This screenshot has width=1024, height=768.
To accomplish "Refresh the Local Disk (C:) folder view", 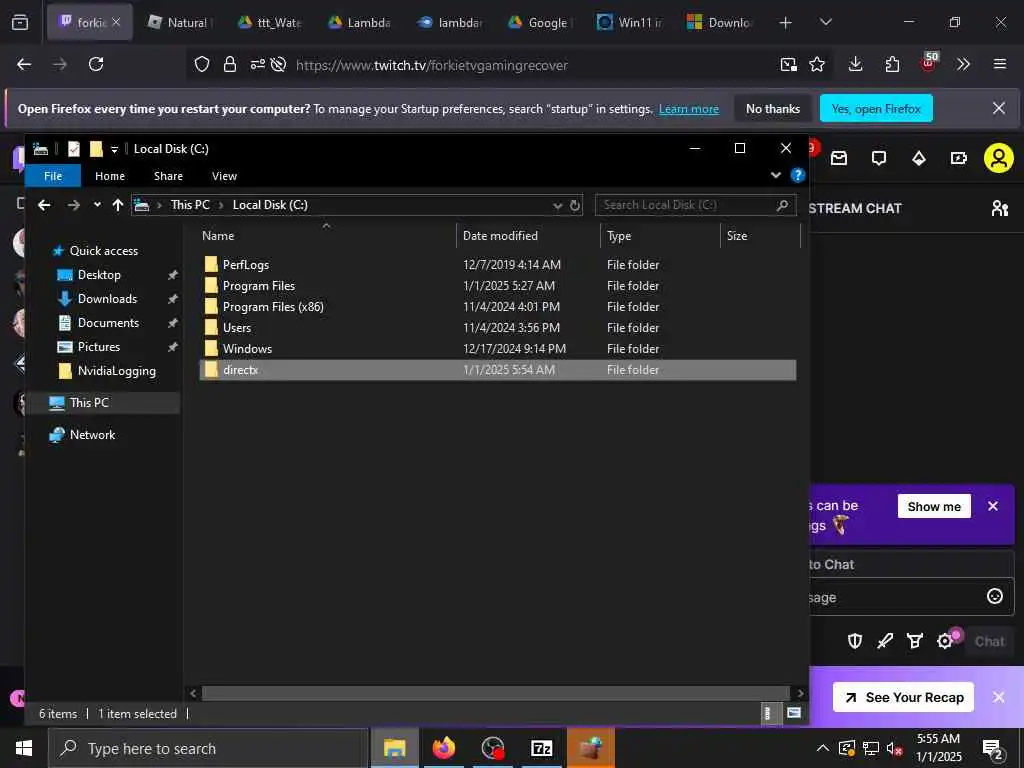I will tap(575, 205).
